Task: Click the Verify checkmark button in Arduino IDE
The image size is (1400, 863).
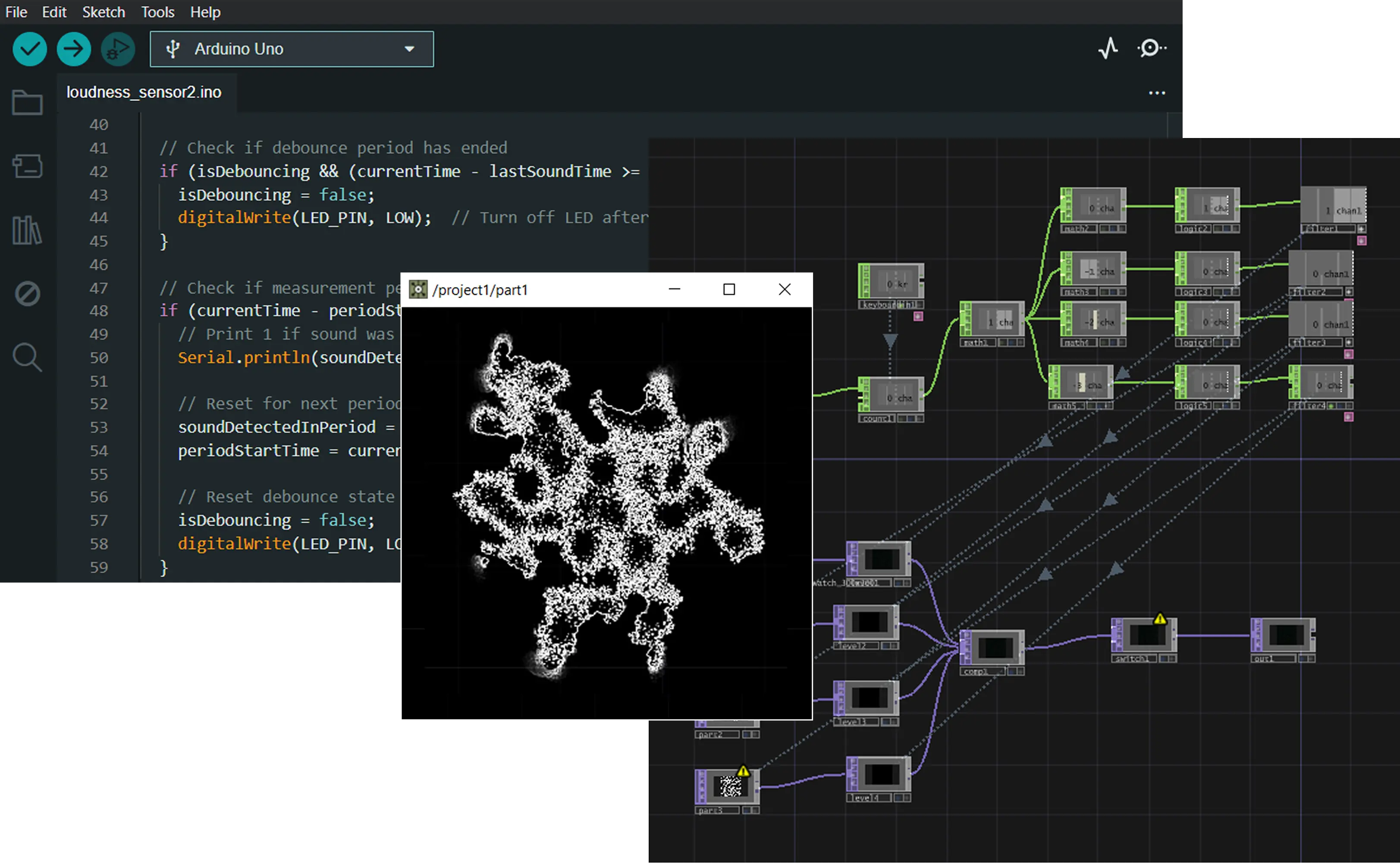Action: [x=30, y=49]
